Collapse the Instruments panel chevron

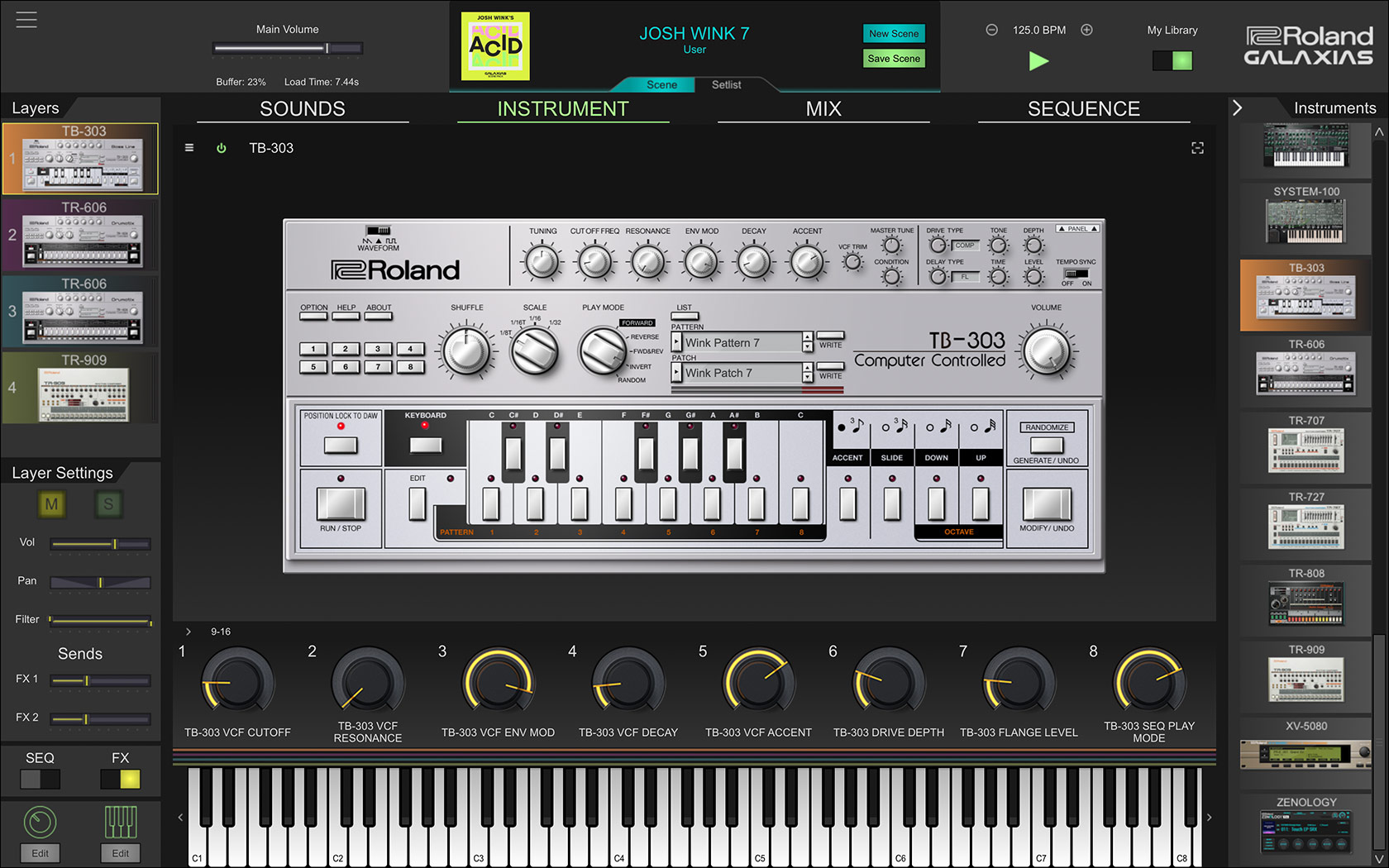(1237, 108)
